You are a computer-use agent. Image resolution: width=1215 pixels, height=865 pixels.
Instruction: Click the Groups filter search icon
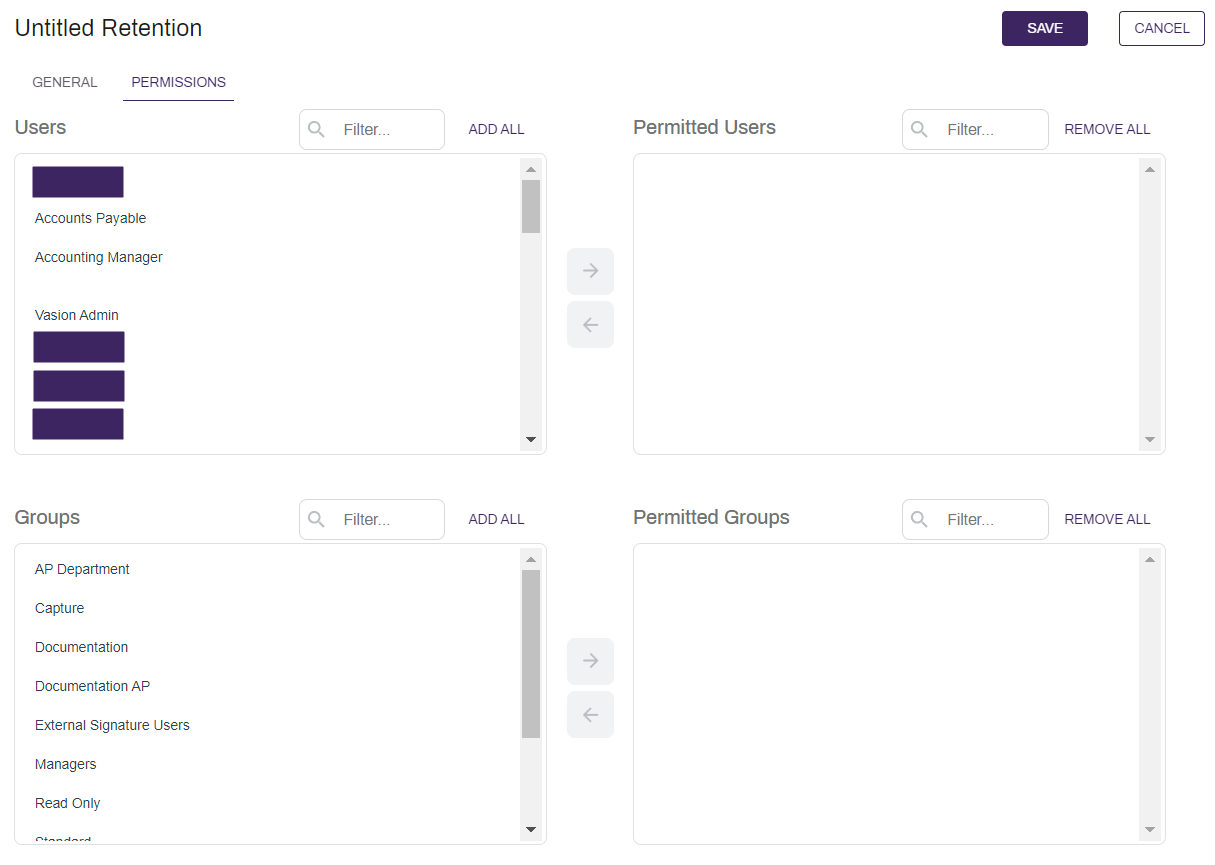coord(317,519)
